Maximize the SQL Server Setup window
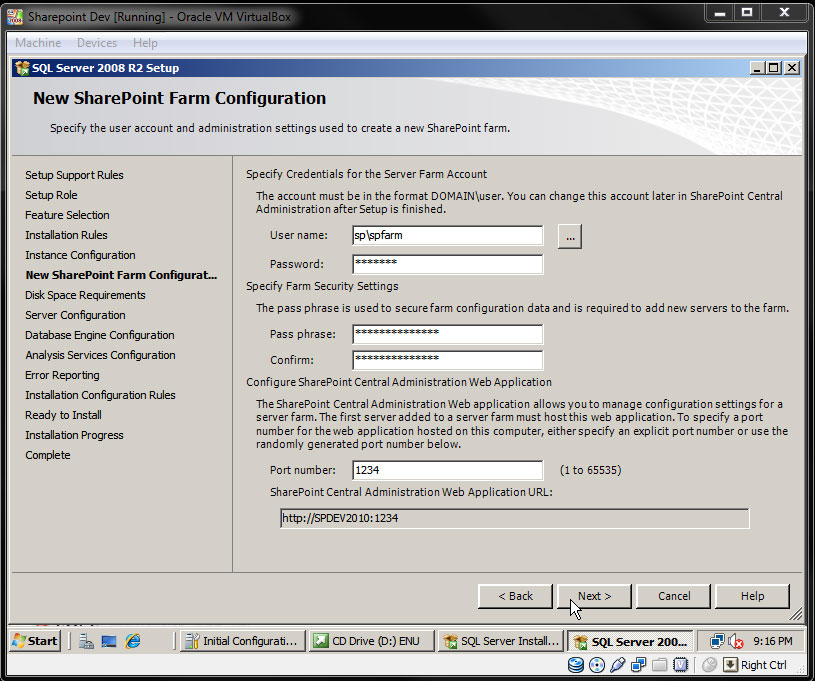815x681 pixels. click(774, 68)
